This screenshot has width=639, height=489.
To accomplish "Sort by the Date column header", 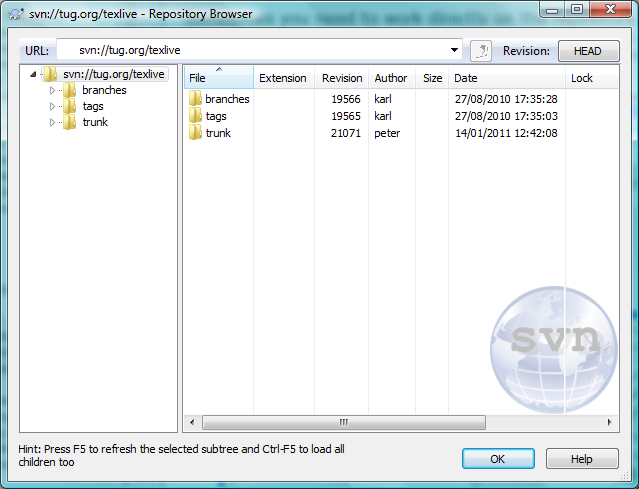I will click(507, 78).
